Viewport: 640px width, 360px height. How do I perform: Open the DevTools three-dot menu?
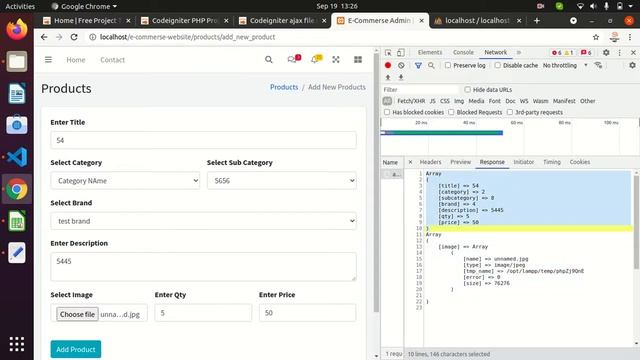(620, 53)
